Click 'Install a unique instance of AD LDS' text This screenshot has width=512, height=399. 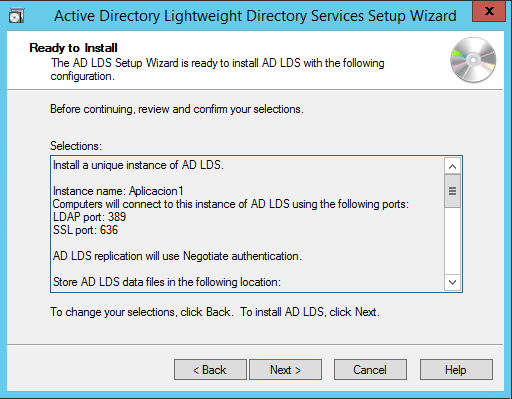tap(138, 165)
